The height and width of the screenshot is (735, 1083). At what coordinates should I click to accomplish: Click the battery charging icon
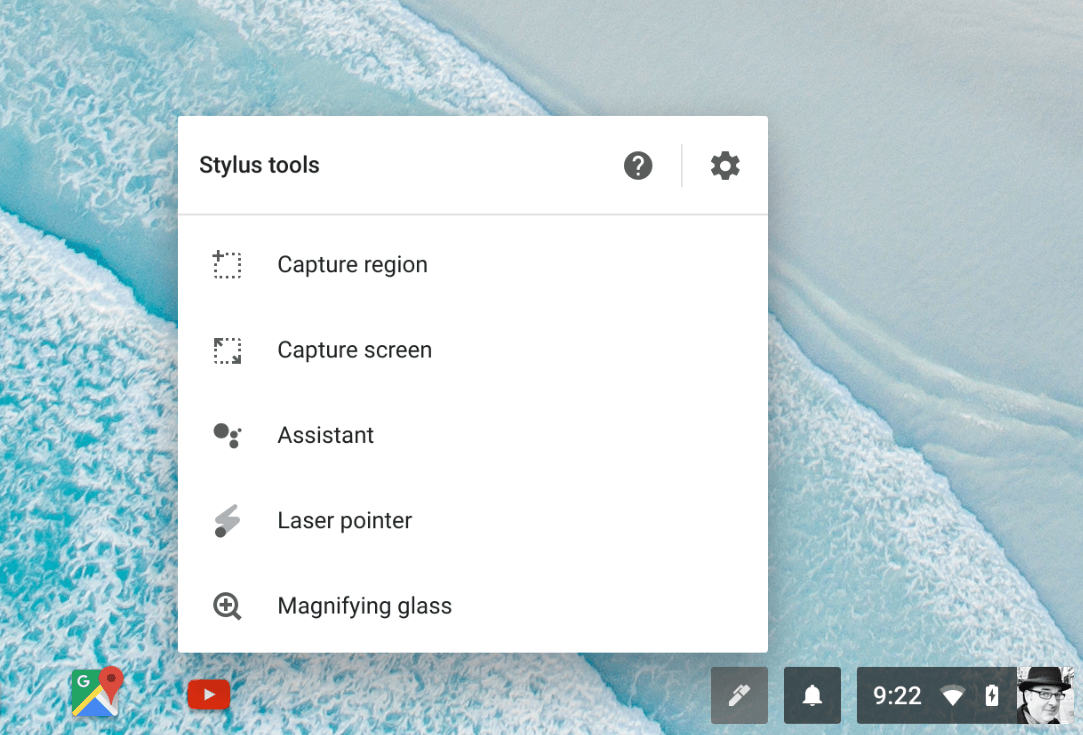(x=992, y=695)
